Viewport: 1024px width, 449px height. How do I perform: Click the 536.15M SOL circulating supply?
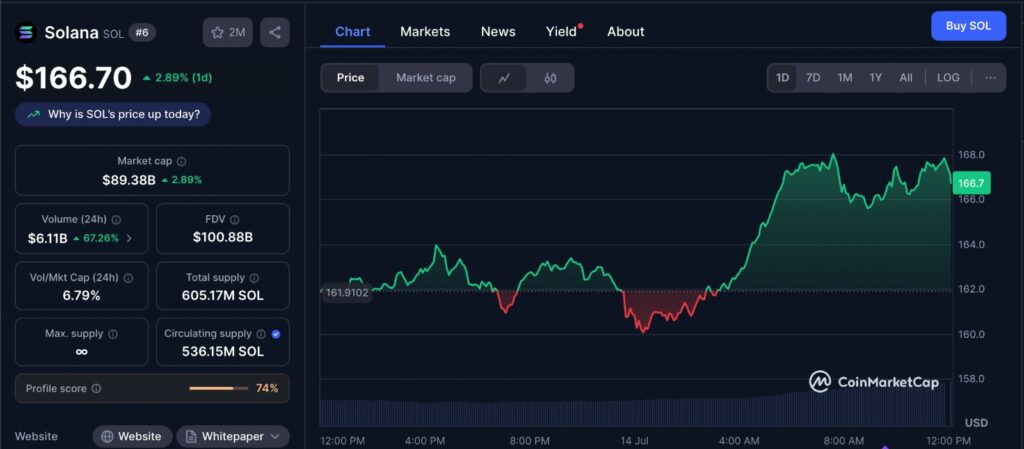tap(223, 352)
